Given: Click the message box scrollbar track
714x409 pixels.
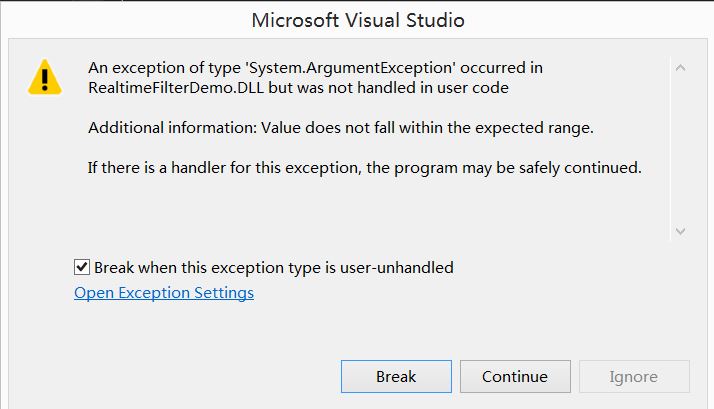Looking at the screenshot, I should [x=681, y=149].
